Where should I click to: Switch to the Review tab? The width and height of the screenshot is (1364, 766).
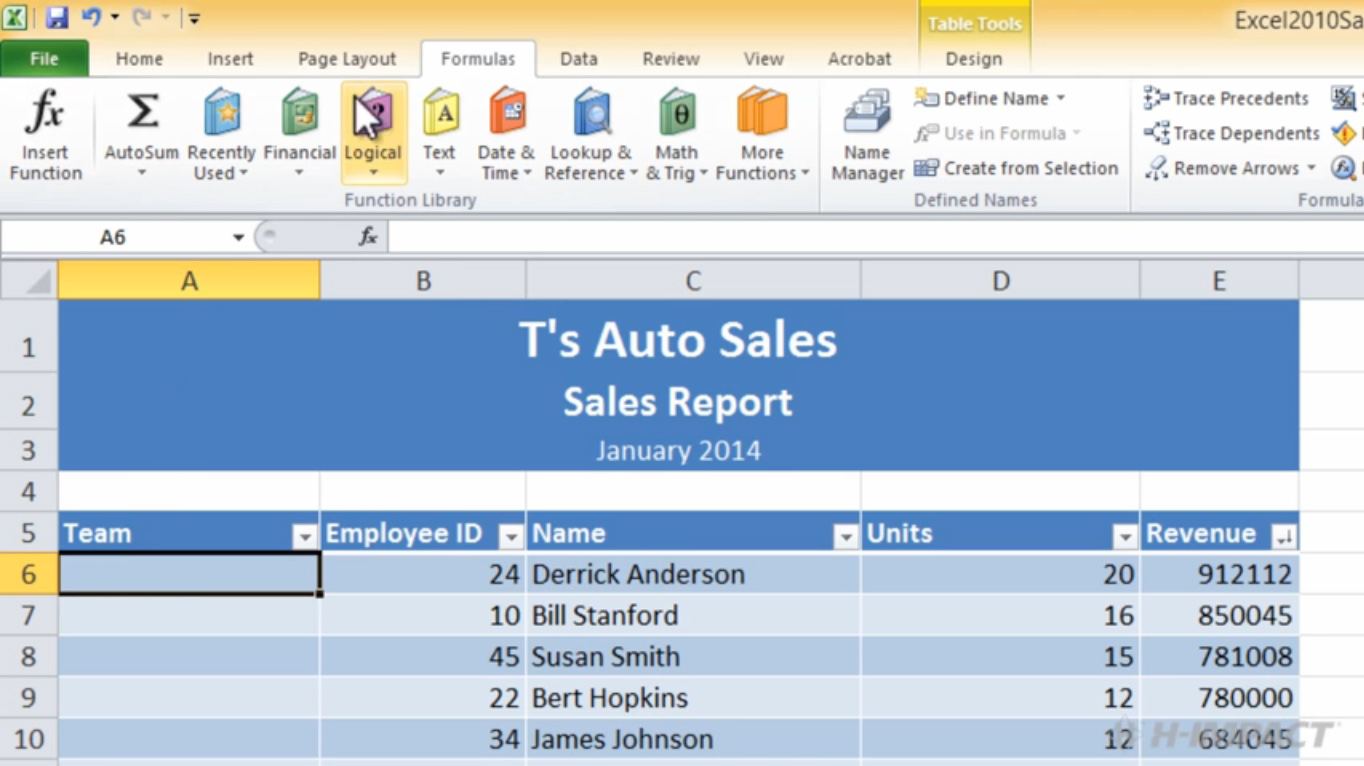[671, 59]
